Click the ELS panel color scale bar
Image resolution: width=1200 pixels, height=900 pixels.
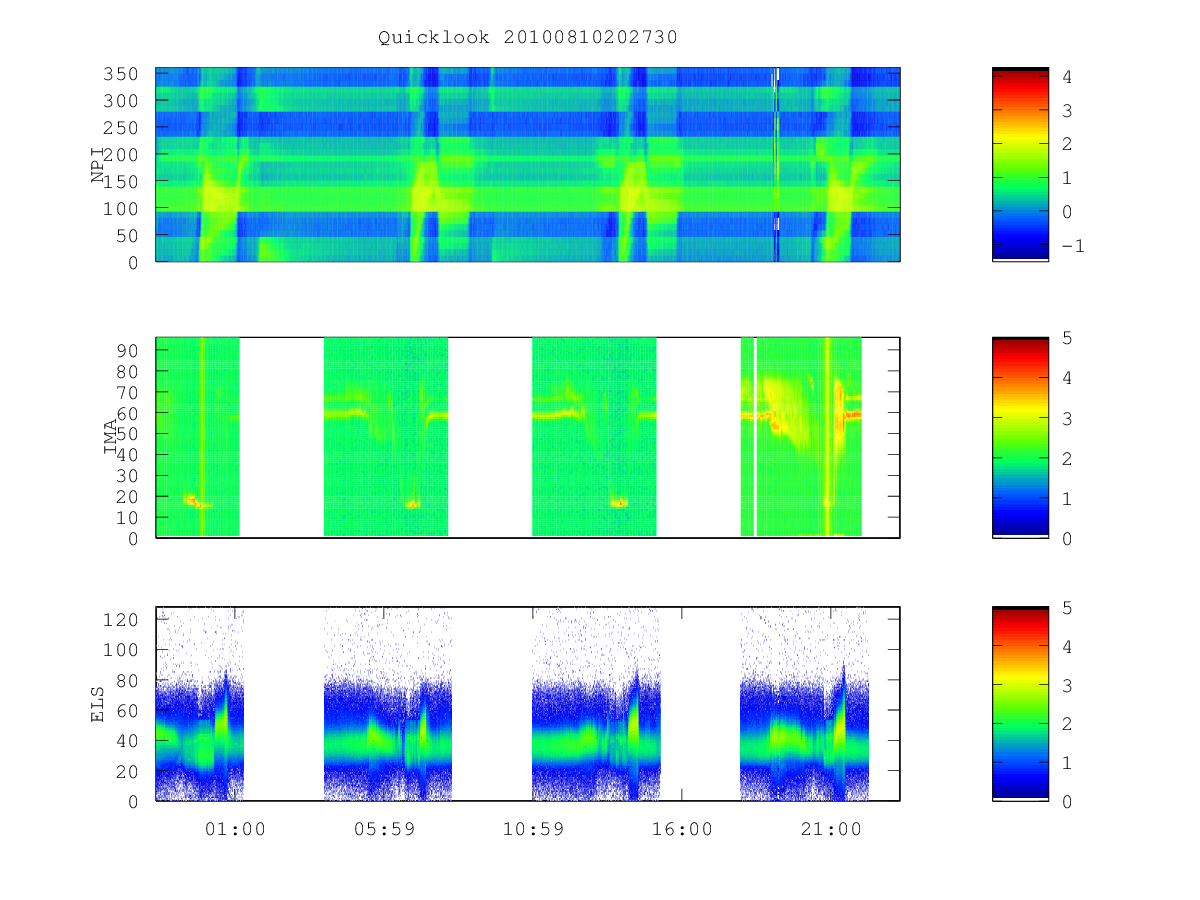(1020, 704)
